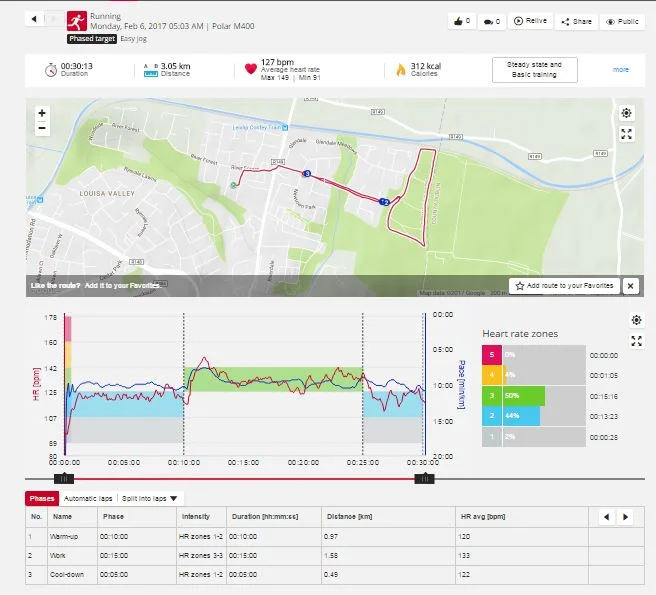Expand the map to fullscreen
Viewport: 656px width, 595px height.
tap(626, 134)
